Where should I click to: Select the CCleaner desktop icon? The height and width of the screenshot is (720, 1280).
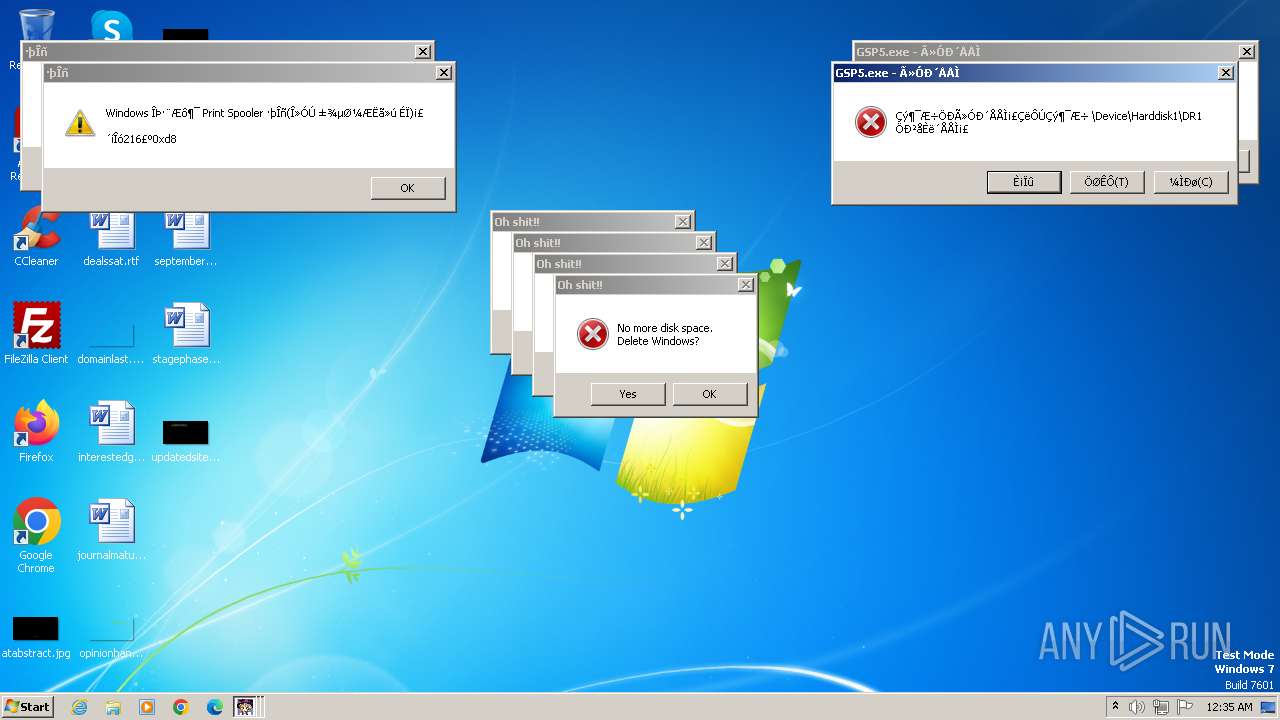coord(36,238)
